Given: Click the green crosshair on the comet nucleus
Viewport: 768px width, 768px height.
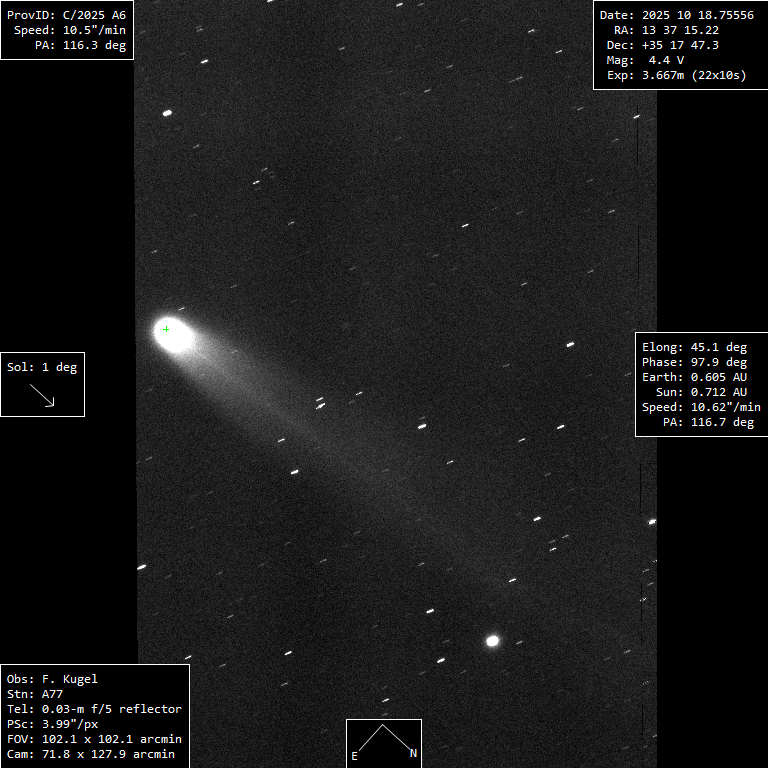Looking at the screenshot, I should (x=166, y=329).
